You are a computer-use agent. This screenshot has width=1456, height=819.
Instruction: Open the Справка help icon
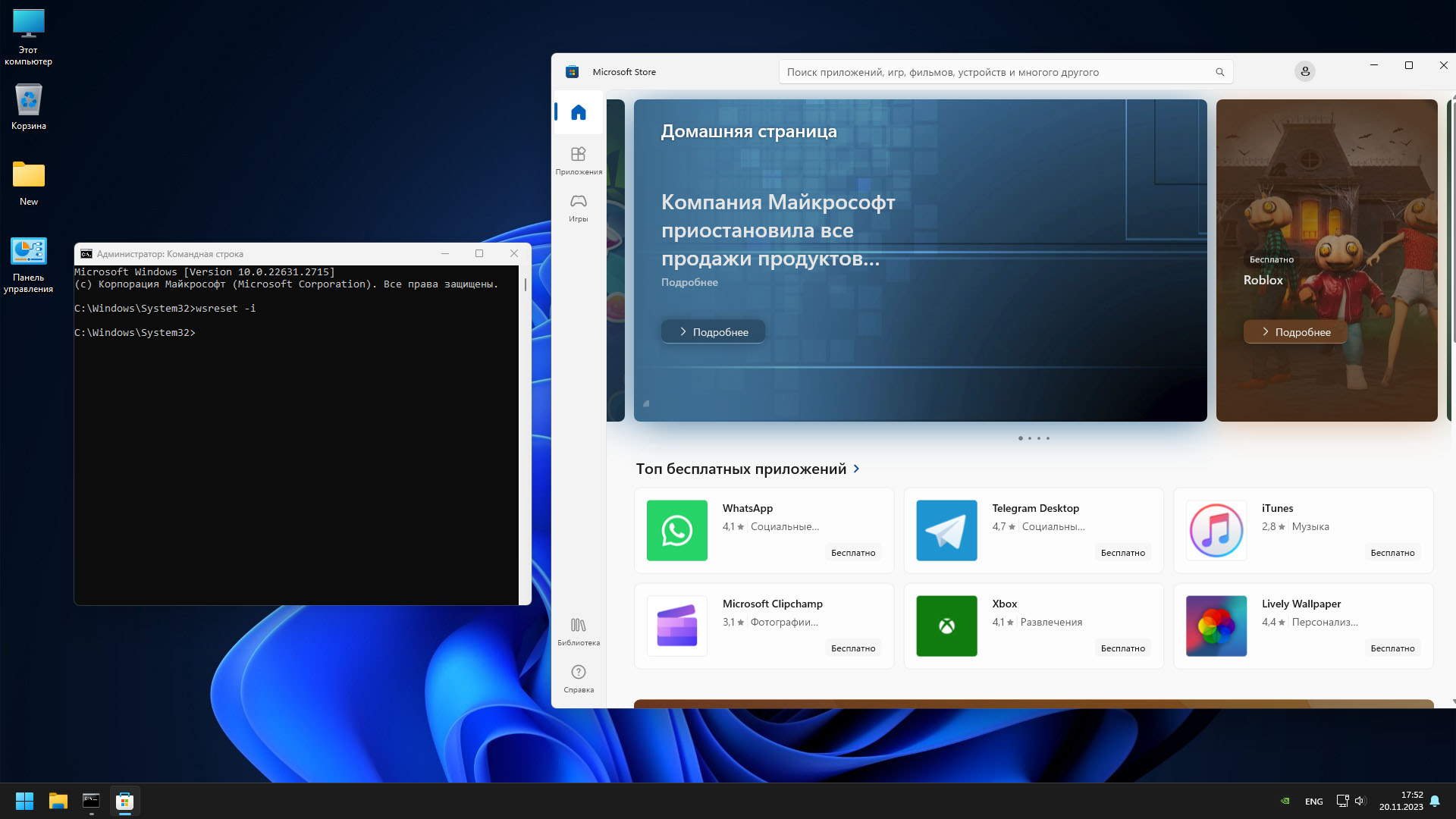point(578,678)
